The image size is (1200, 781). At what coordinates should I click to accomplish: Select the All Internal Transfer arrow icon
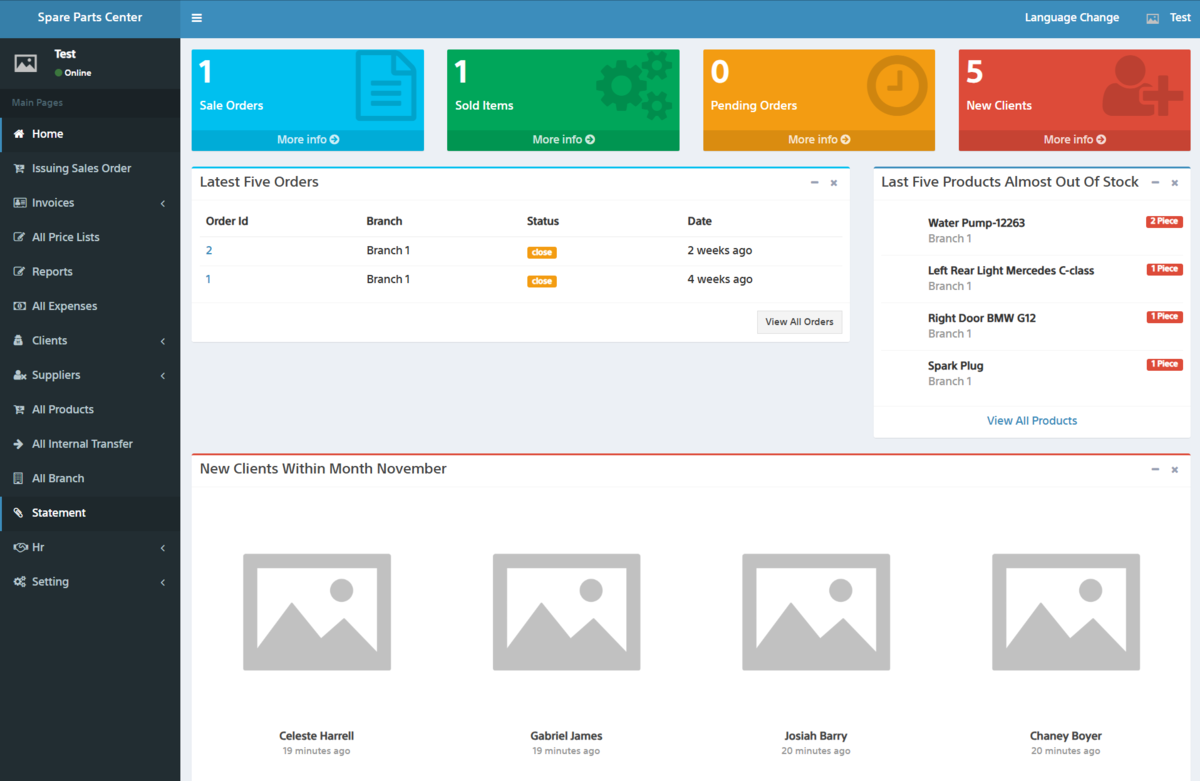pos(18,443)
